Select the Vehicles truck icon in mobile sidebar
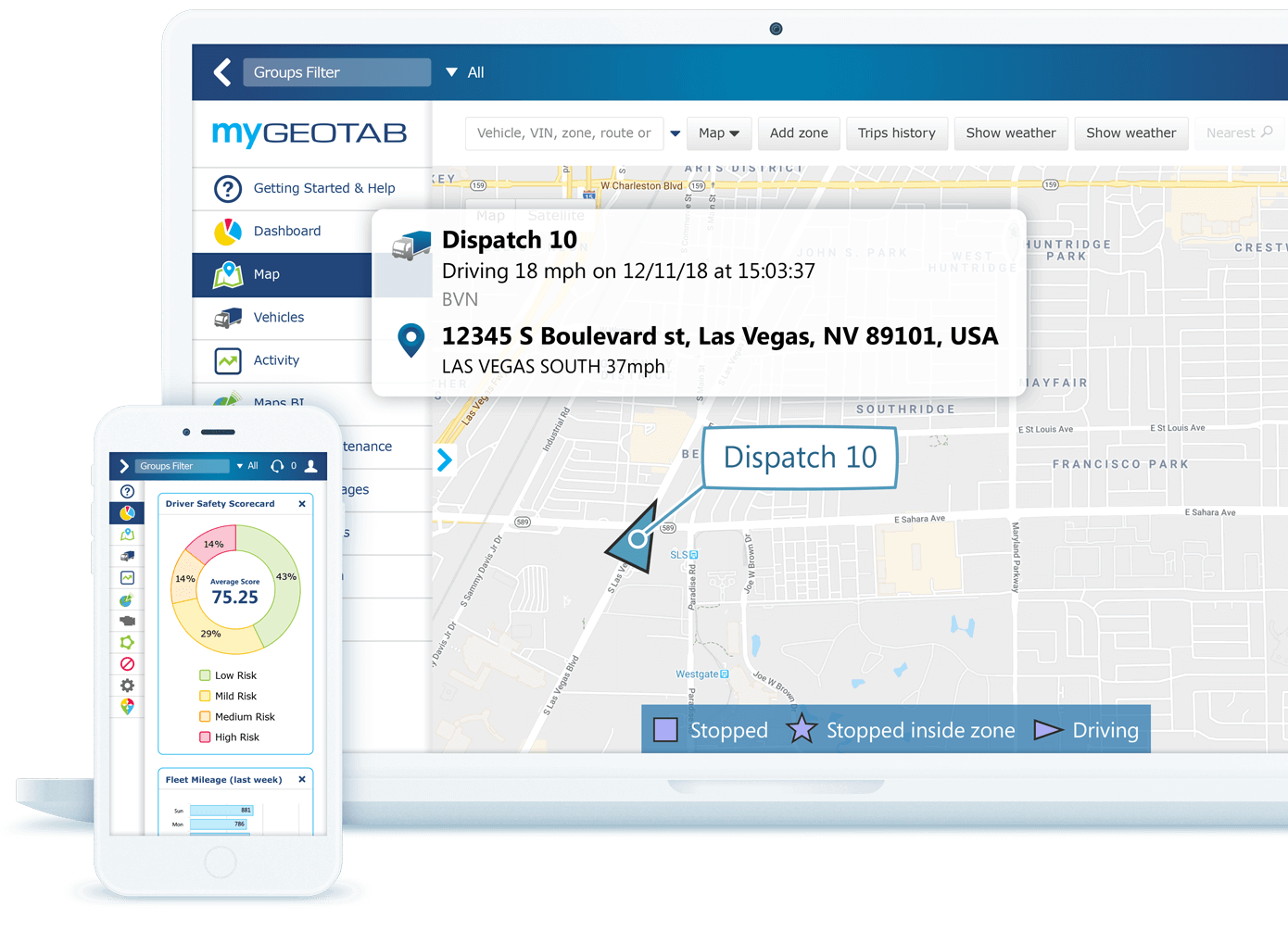 (x=126, y=556)
